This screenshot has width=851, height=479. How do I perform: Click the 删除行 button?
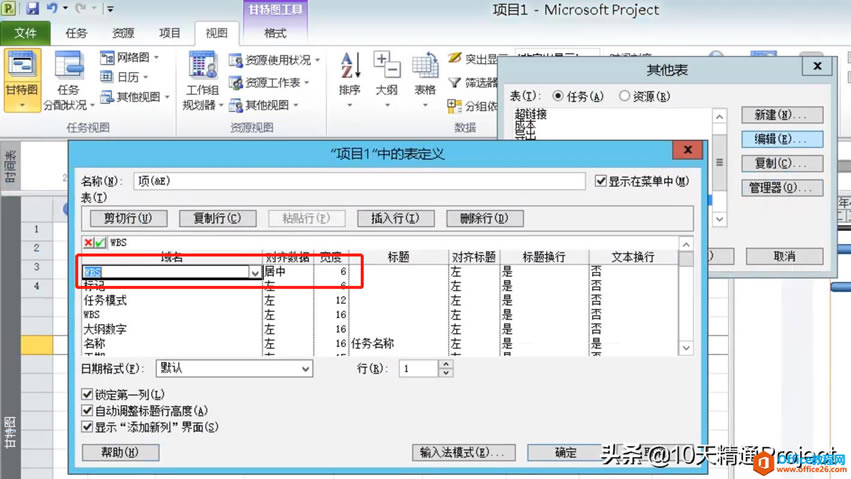click(484, 218)
